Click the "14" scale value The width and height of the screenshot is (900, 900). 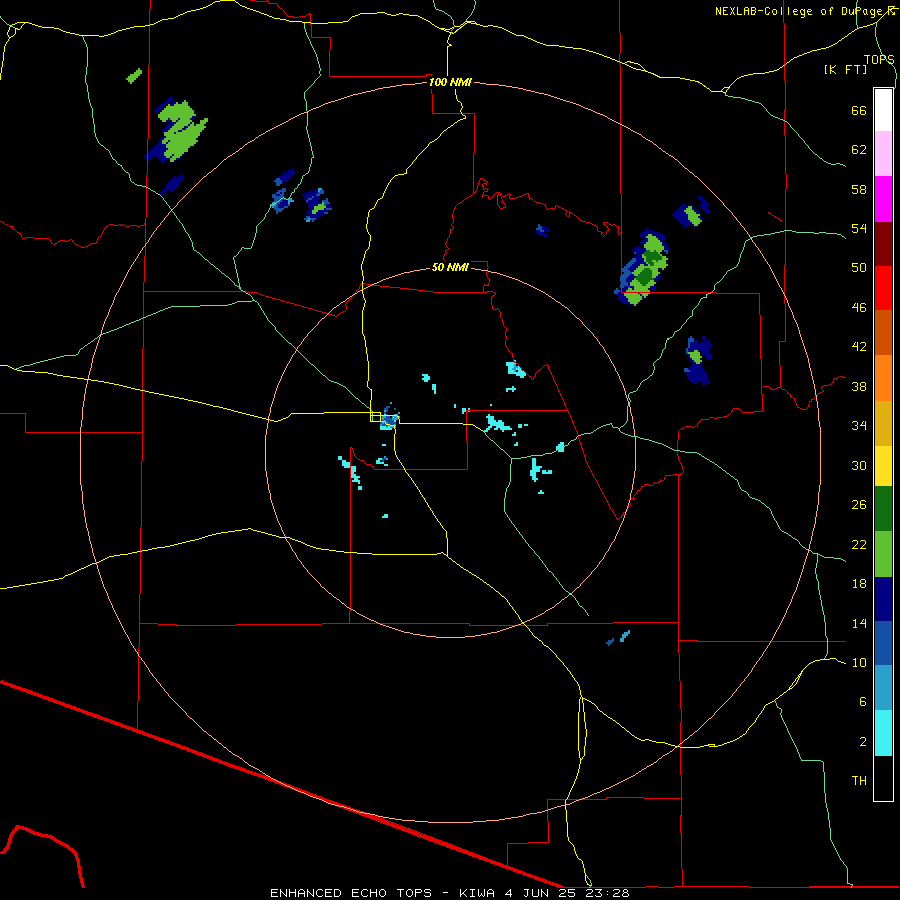pyautogui.click(x=859, y=623)
